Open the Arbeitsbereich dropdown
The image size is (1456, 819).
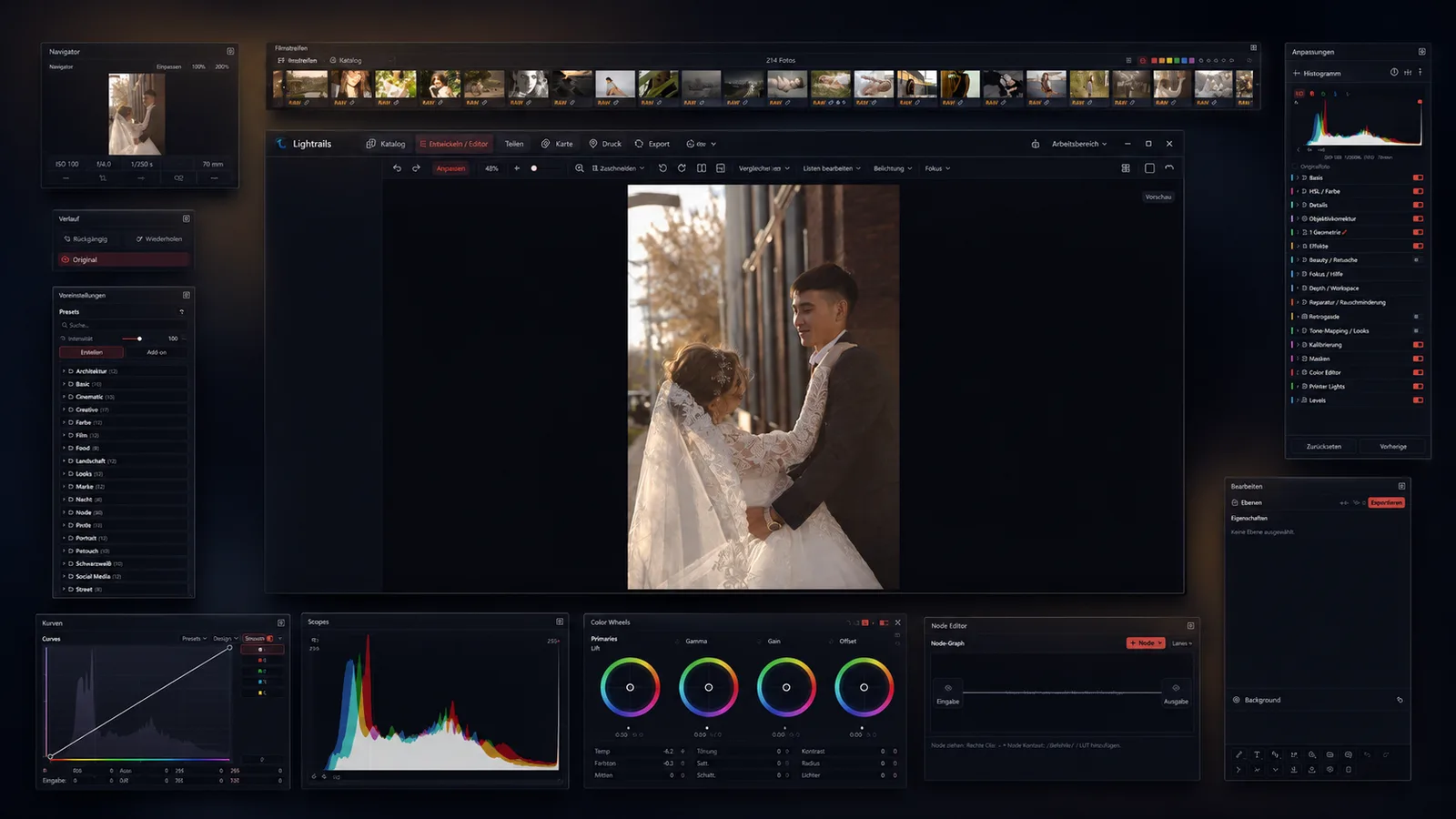pos(1080,144)
